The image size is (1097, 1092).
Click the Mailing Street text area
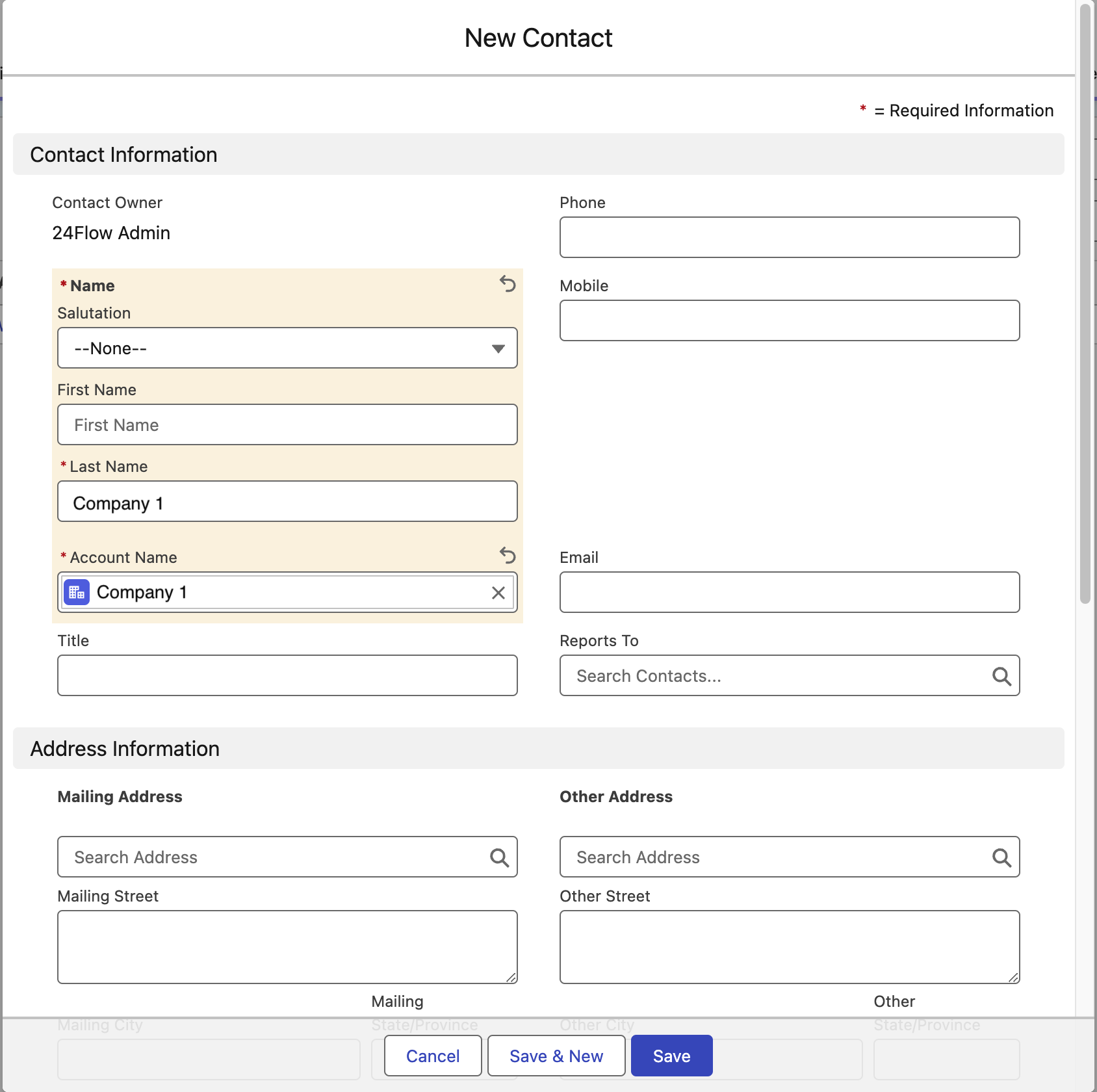tap(287, 947)
